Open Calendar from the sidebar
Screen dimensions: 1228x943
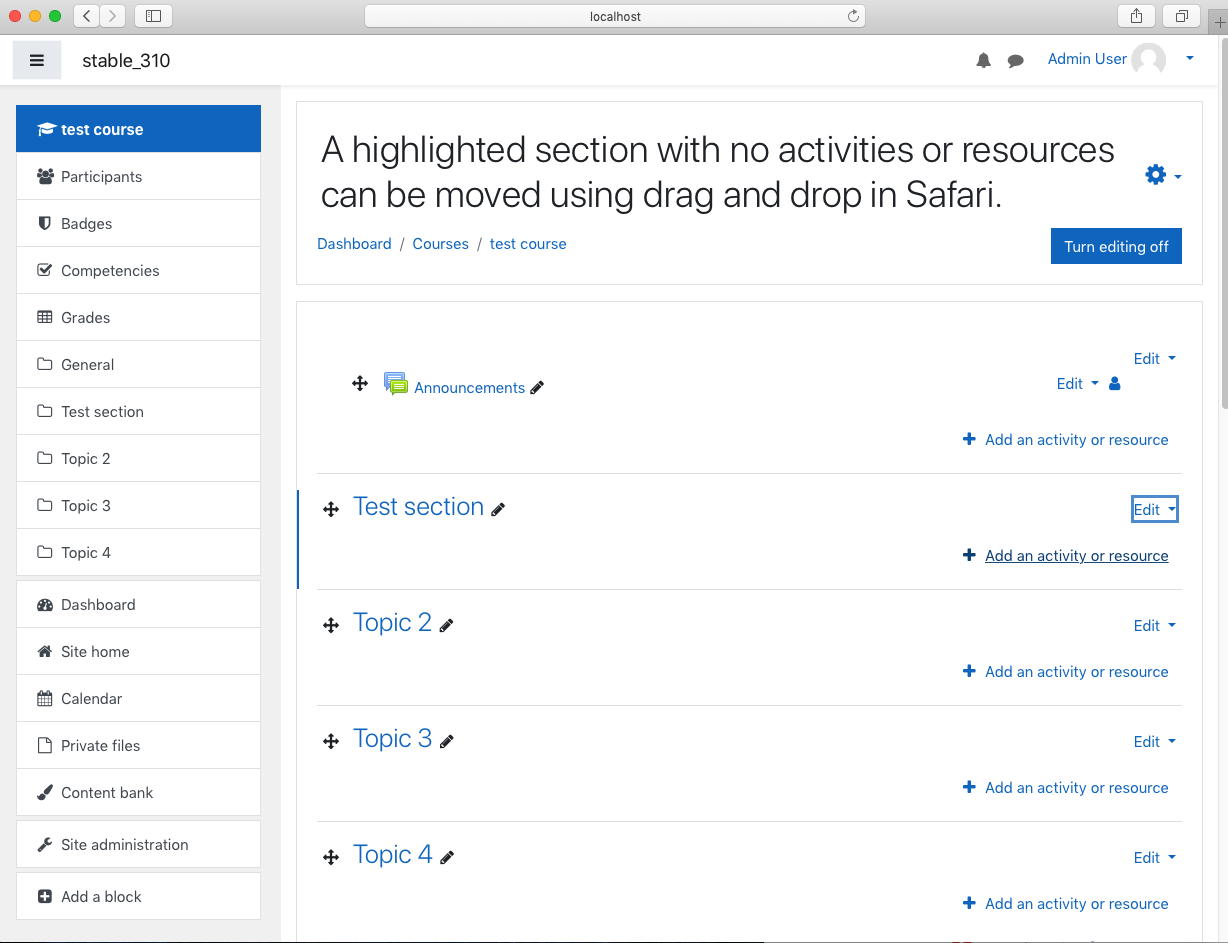(x=138, y=698)
